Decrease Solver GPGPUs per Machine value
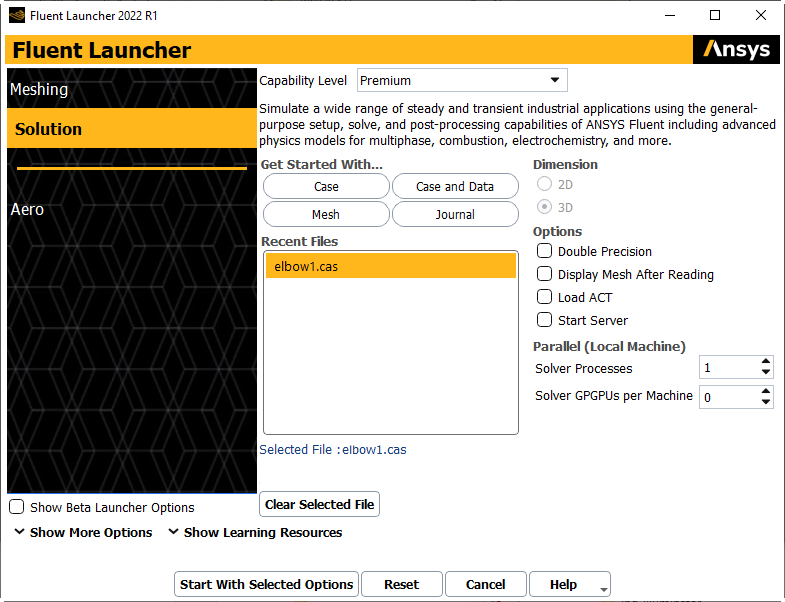 765,402
